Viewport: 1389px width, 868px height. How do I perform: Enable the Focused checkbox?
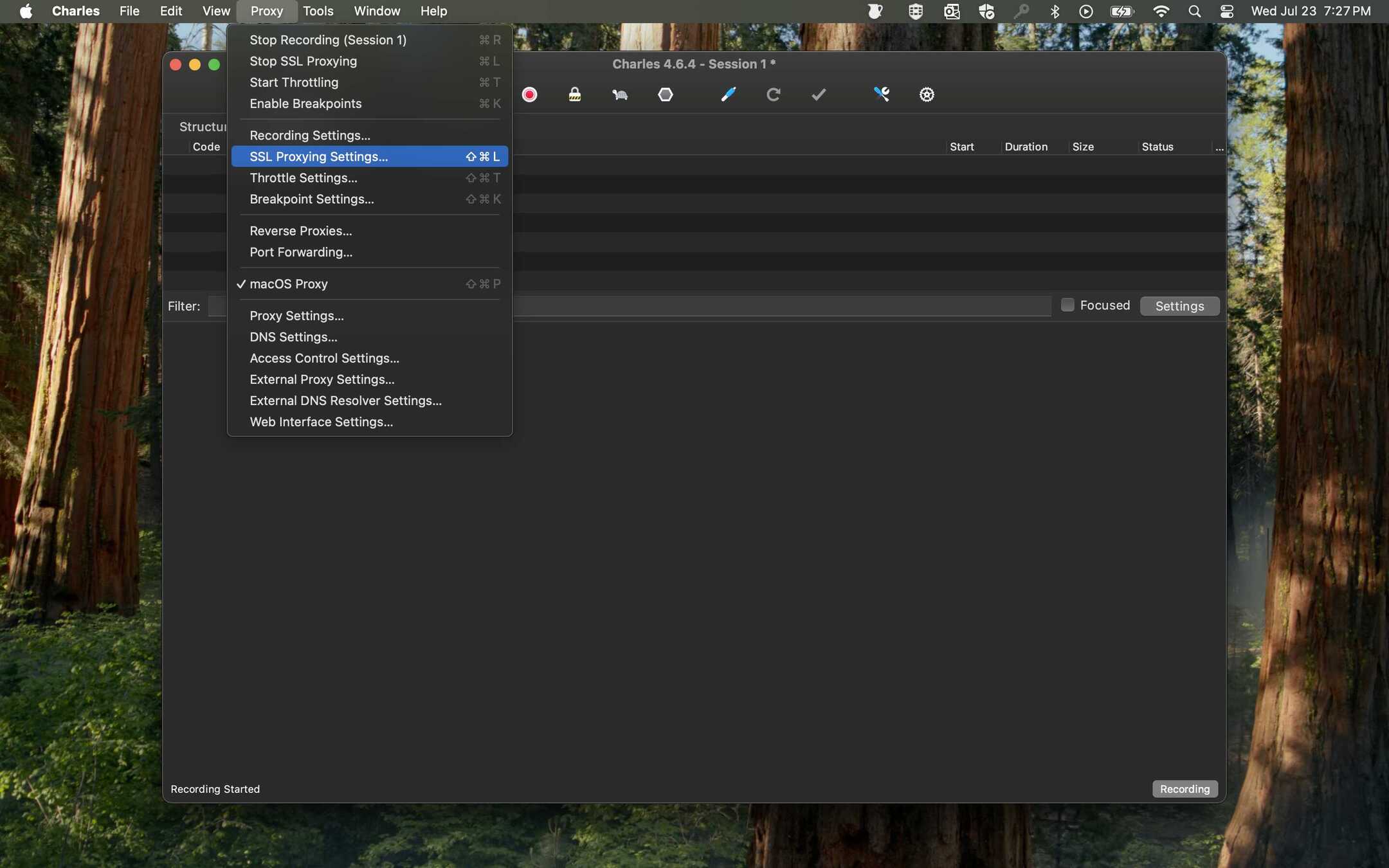tap(1067, 305)
